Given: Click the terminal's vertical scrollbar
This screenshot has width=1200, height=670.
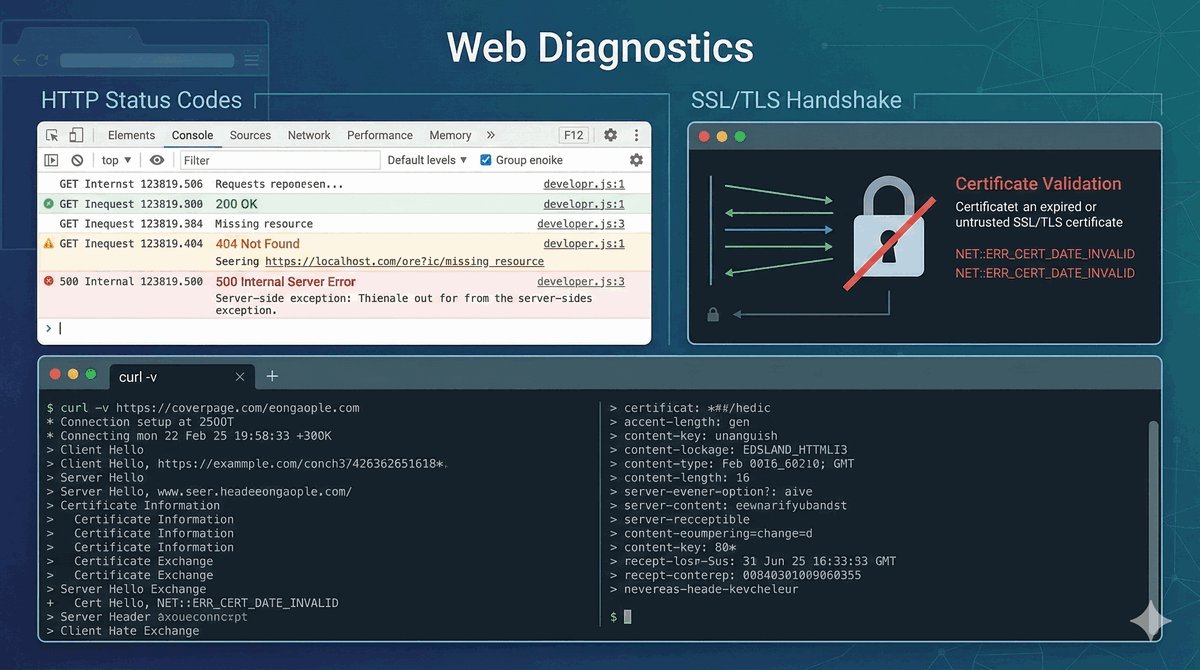Looking at the screenshot, I should [x=1152, y=480].
